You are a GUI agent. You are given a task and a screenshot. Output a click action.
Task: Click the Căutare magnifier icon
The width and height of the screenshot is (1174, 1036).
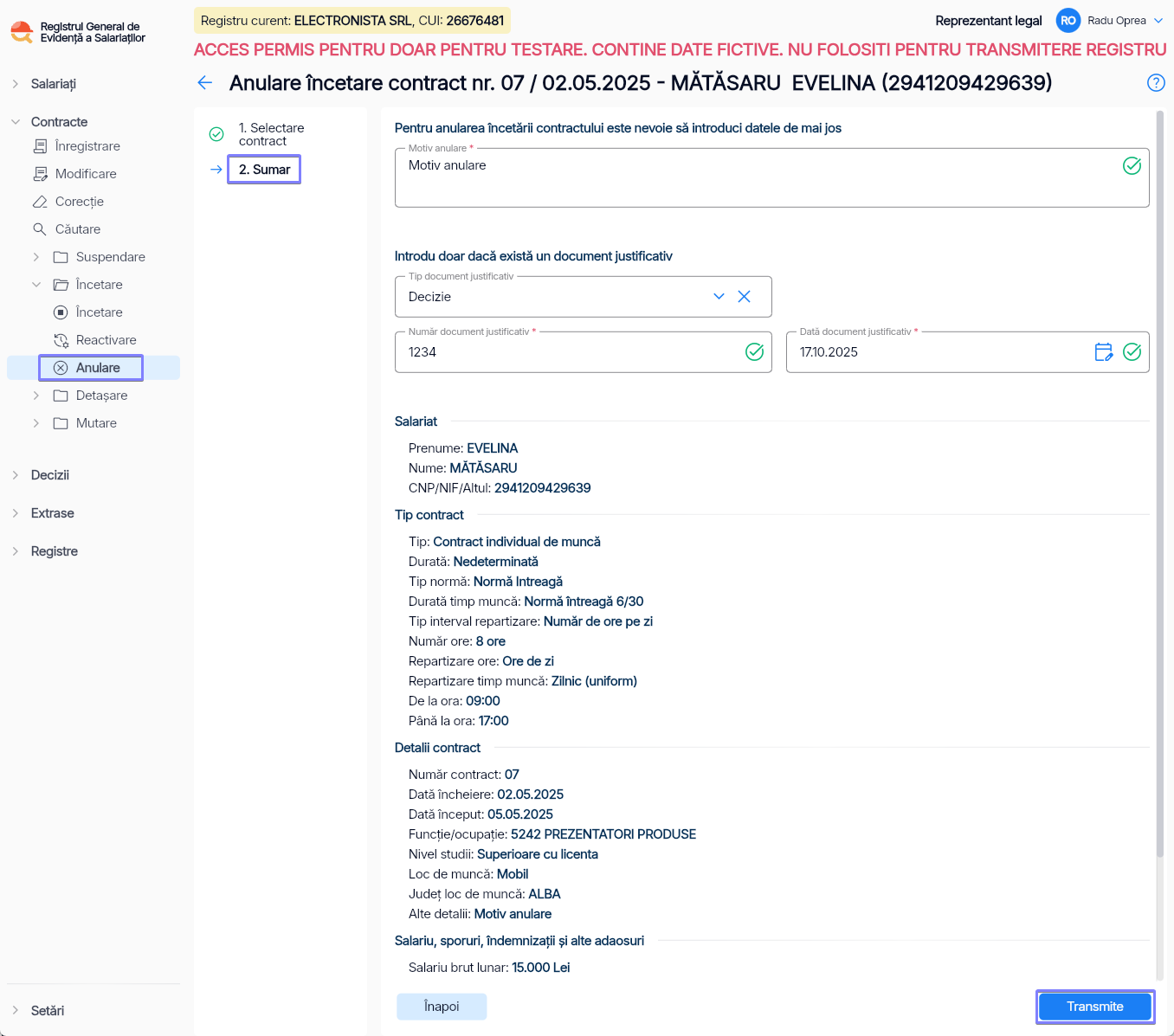pos(40,229)
